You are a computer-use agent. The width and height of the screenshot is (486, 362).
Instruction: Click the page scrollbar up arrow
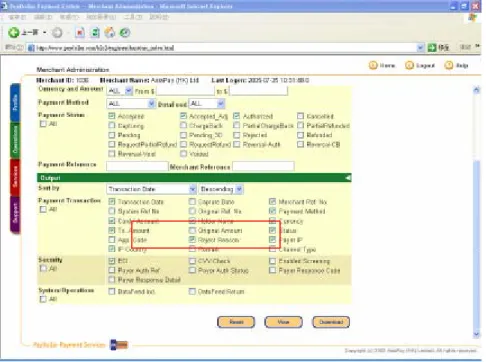point(477,90)
